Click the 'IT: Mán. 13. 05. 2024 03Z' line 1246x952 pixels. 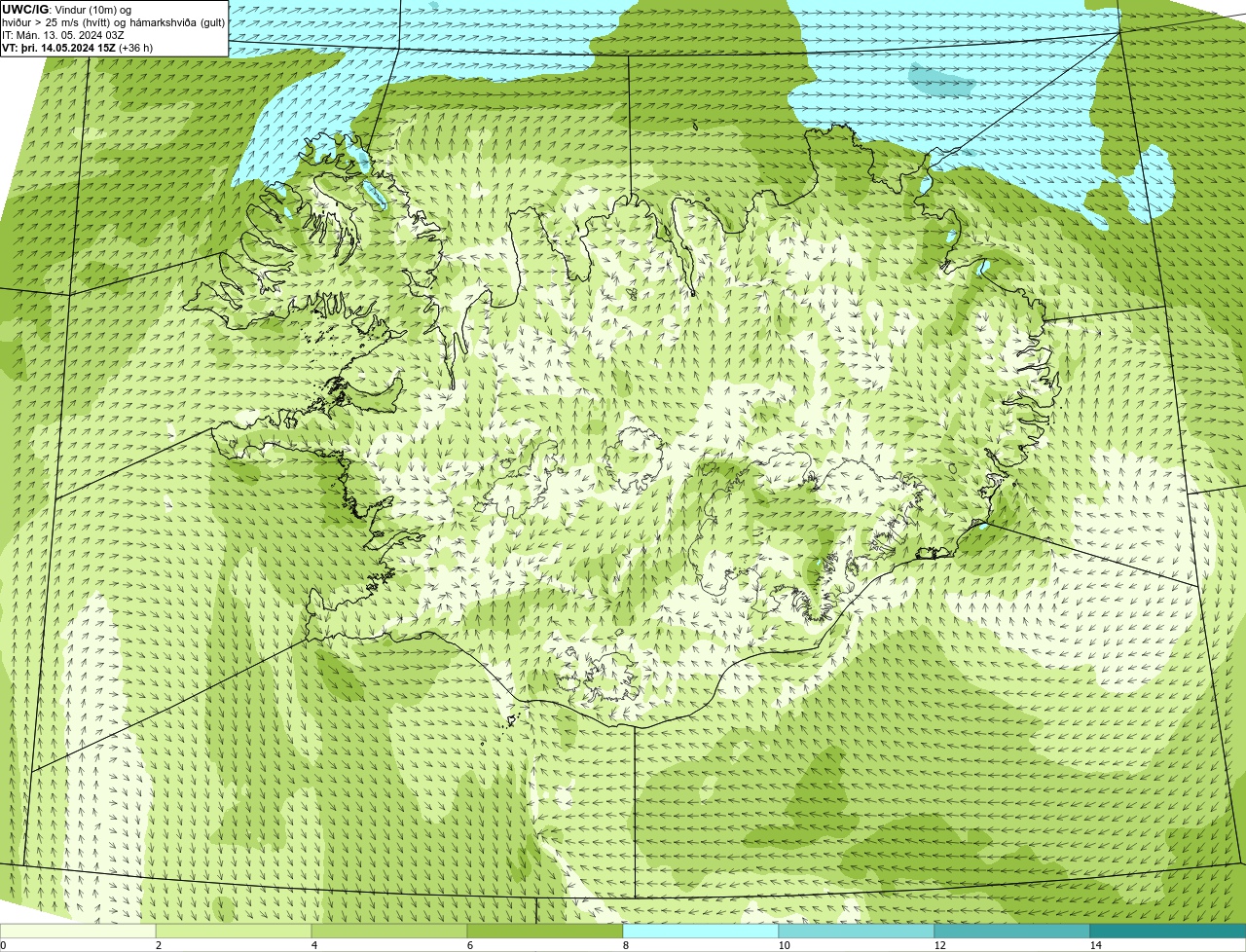pyautogui.click(x=63, y=35)
